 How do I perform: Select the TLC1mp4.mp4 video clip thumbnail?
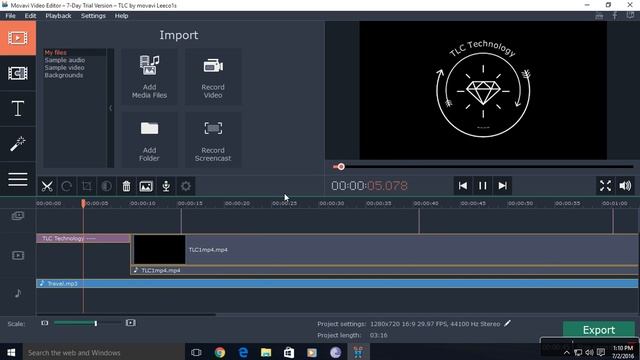(160, 249)
